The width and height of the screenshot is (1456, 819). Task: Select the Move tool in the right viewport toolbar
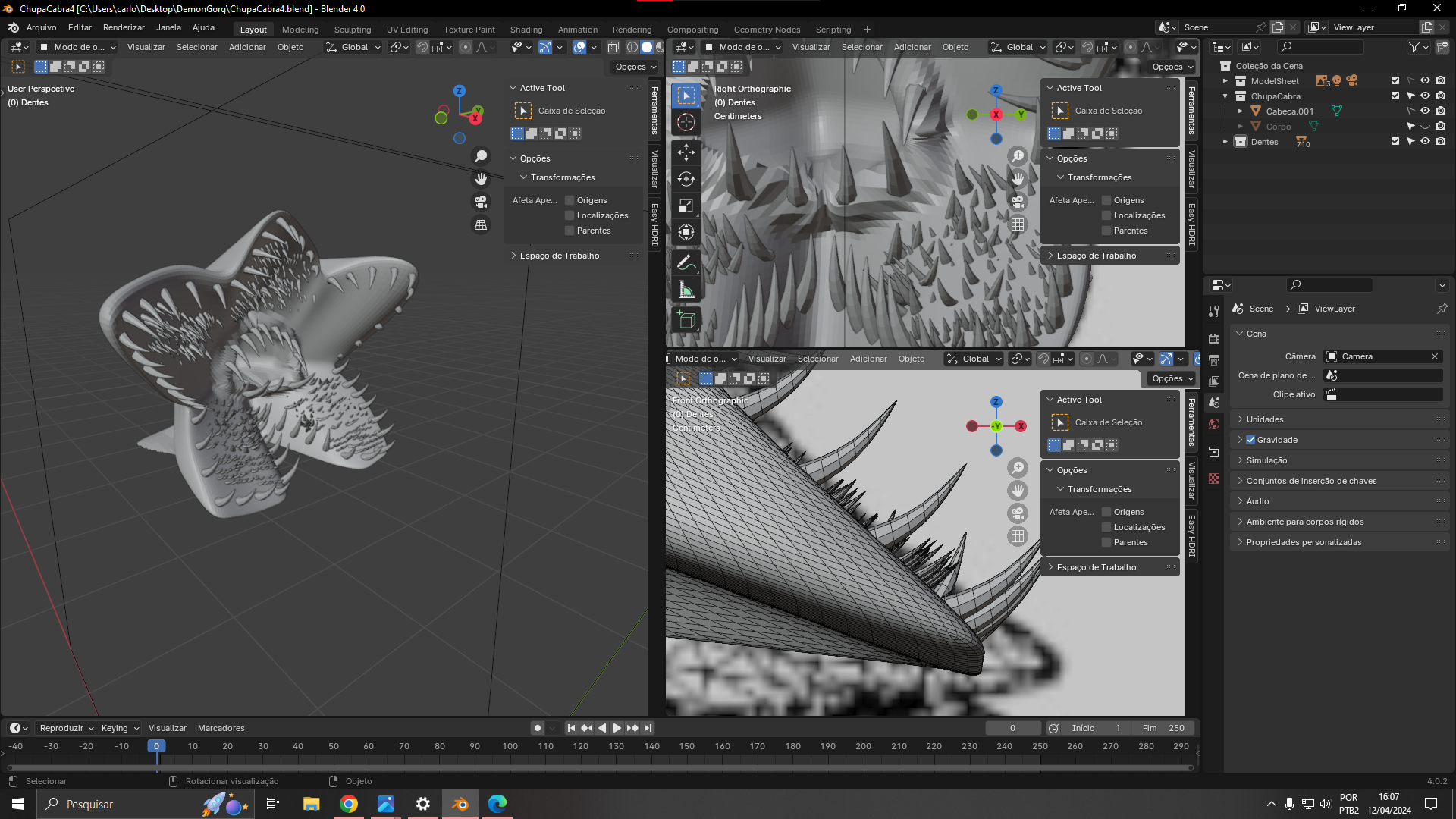[686, 152]
